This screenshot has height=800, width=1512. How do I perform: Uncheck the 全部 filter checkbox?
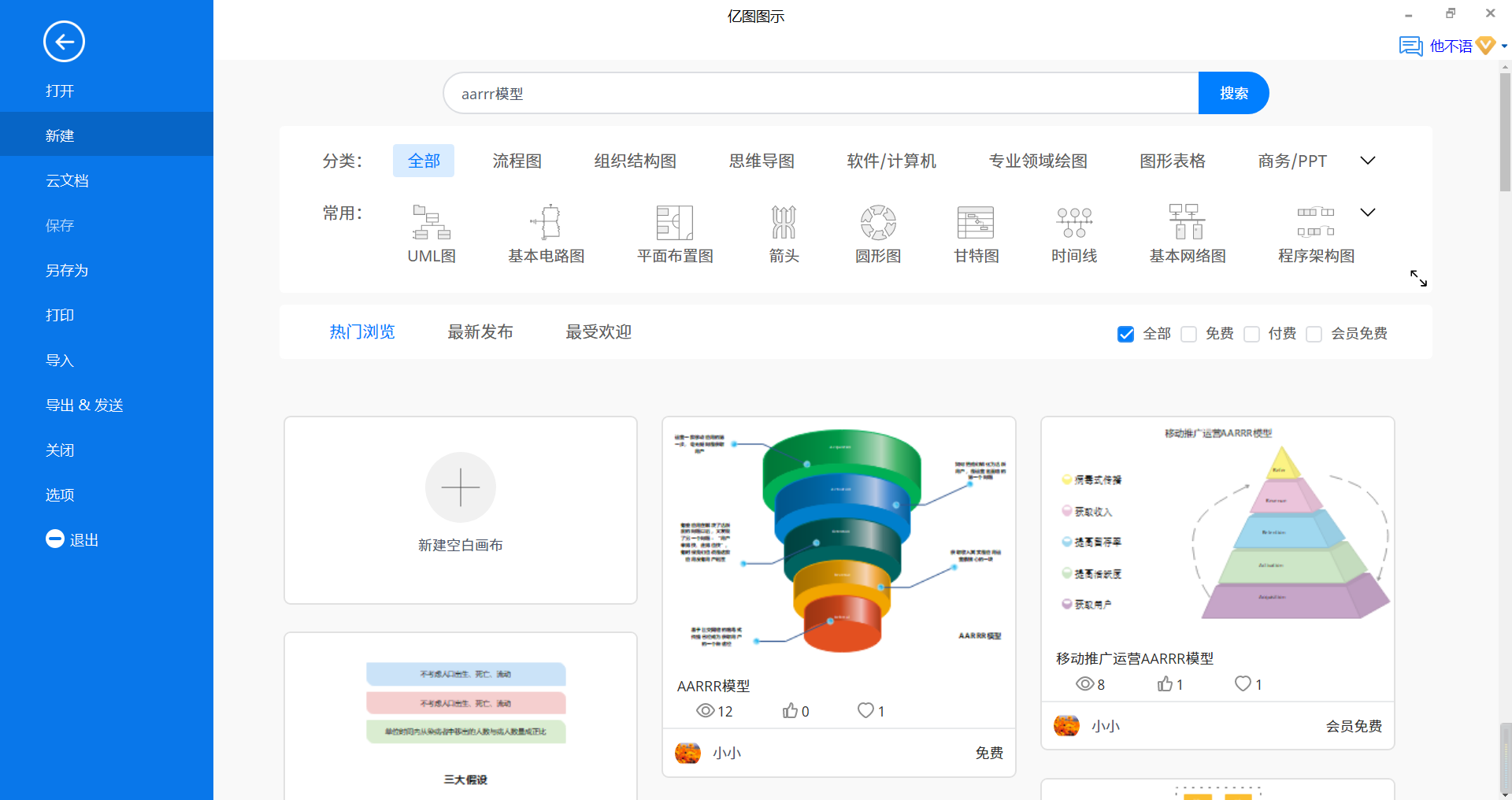(x=1126, y=334)
